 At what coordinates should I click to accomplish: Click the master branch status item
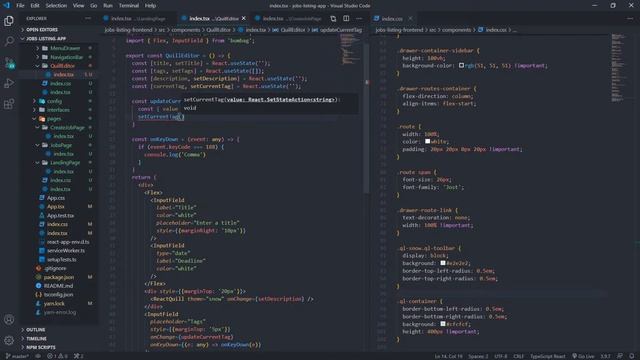tap(17, 356)
